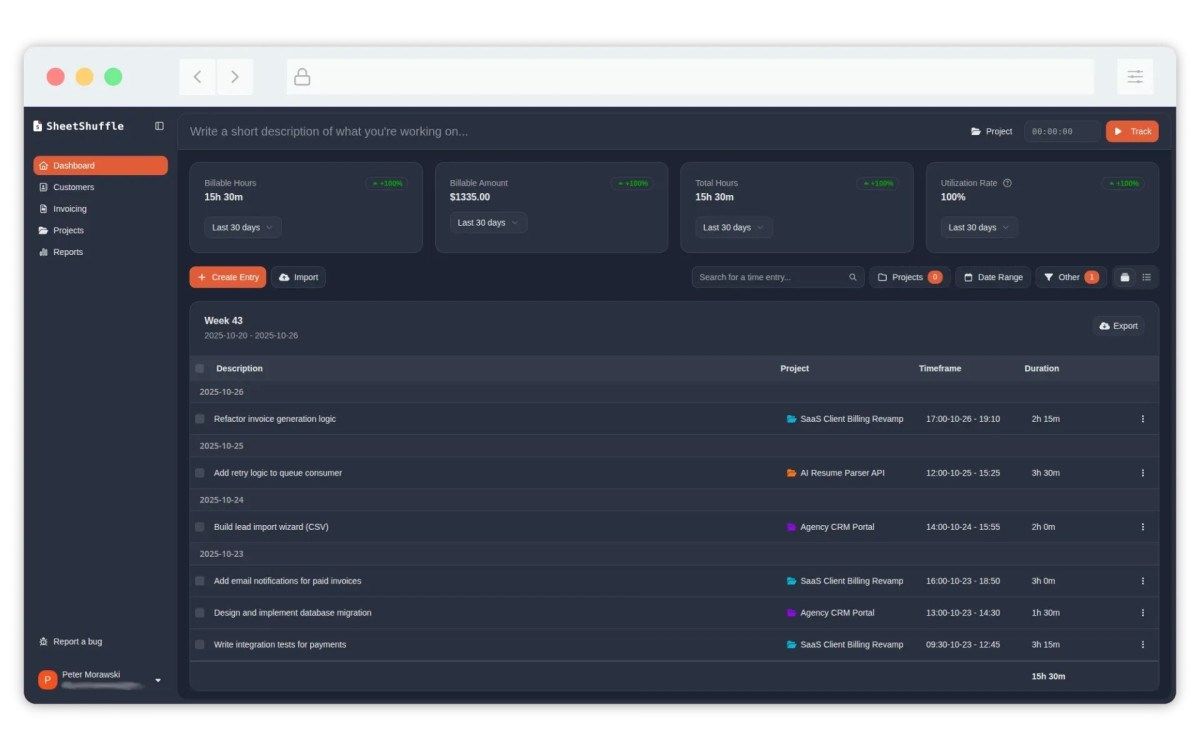
Task: Open the Last 30 days dropdown under Billable Hours
Action: 241,227
